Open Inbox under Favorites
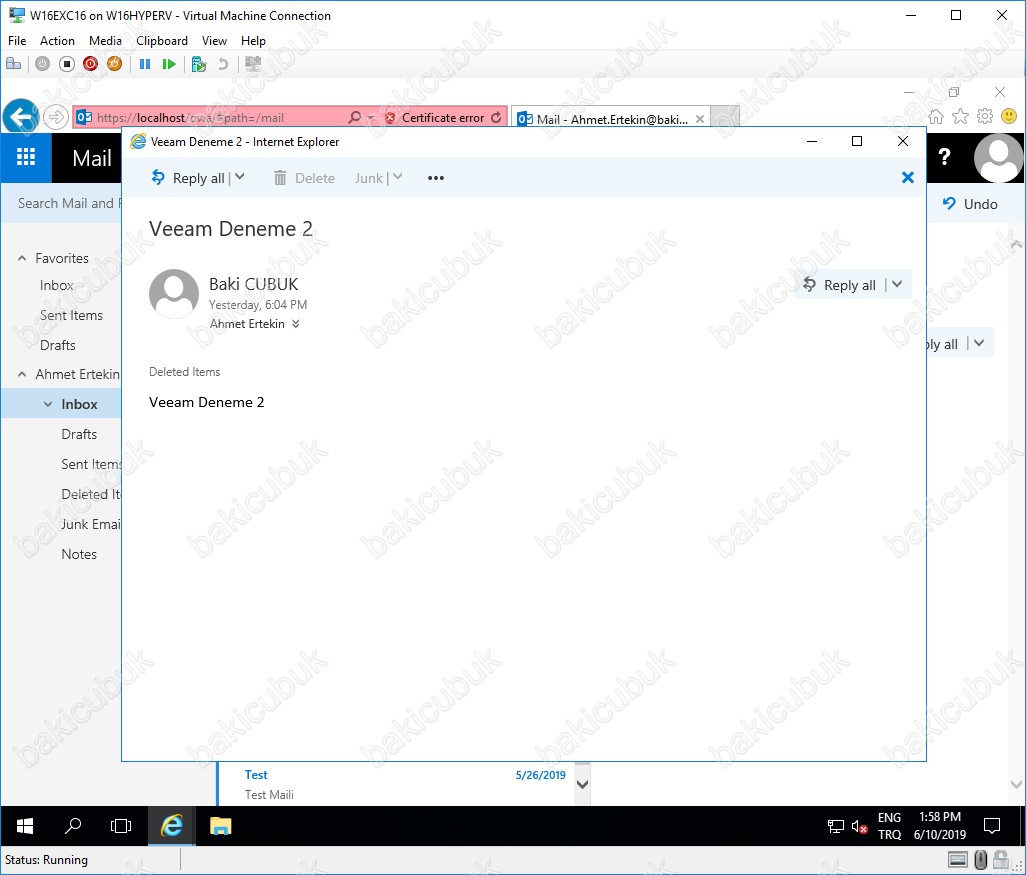This screenshot has height=875, width=1026. tap(56, 285)
